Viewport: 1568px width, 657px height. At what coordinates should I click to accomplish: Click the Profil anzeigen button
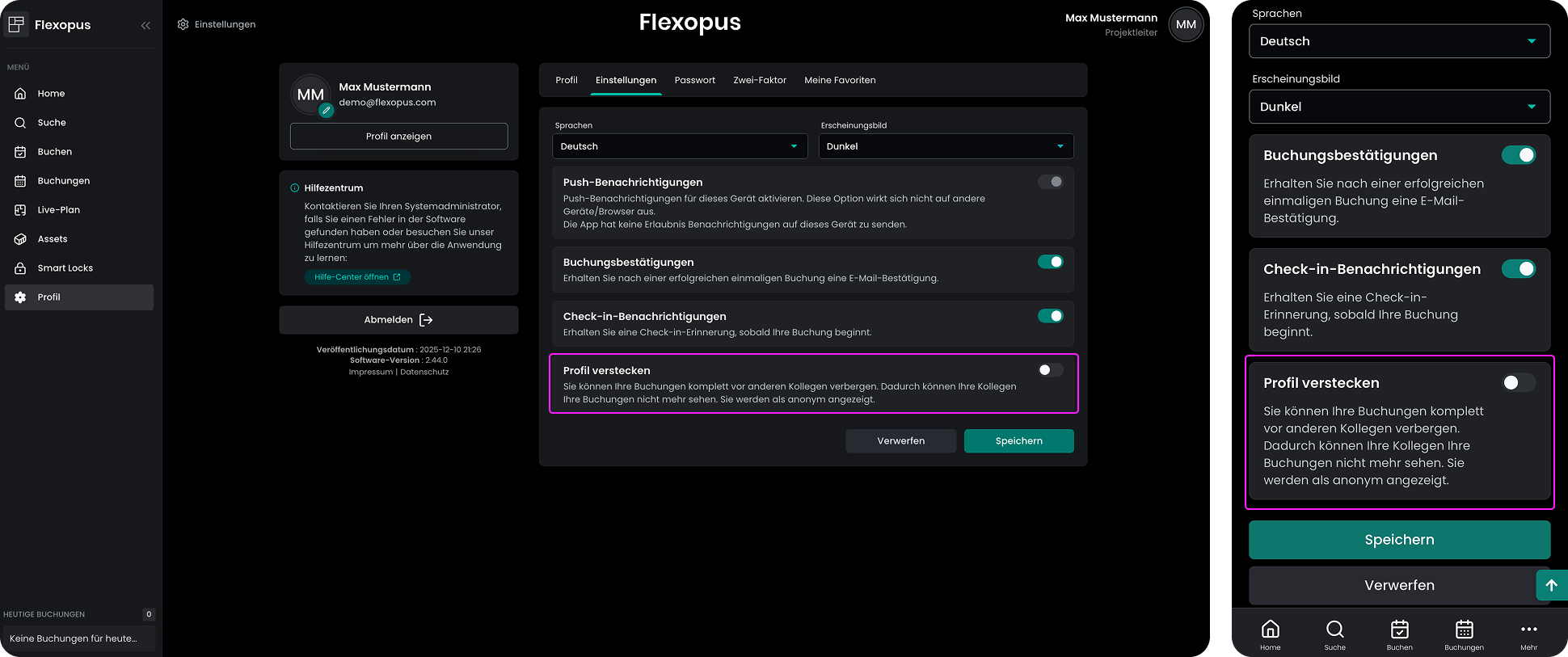pos(398,137)
